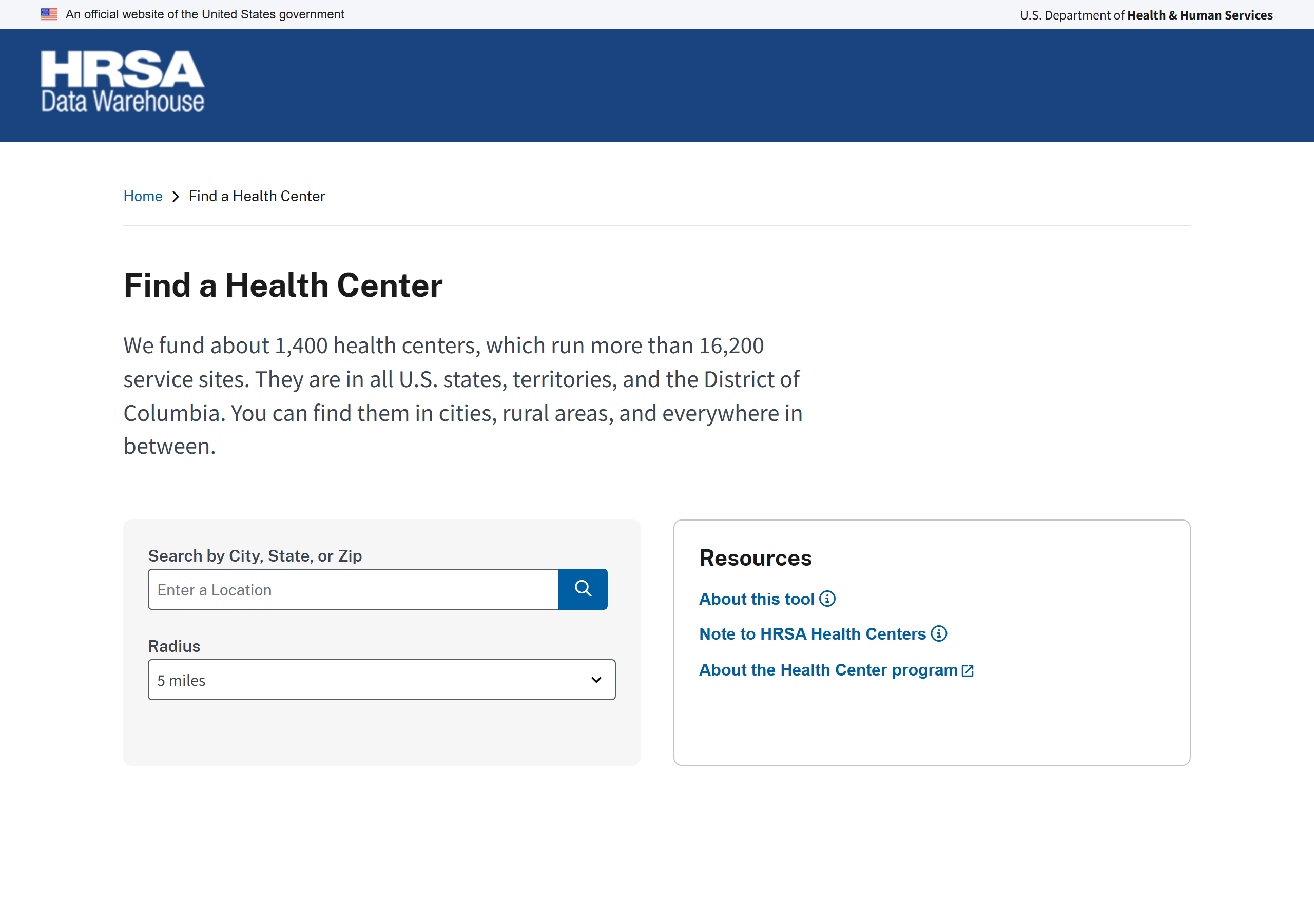
Task: Open About this tool link
Action: click(757, 599)
